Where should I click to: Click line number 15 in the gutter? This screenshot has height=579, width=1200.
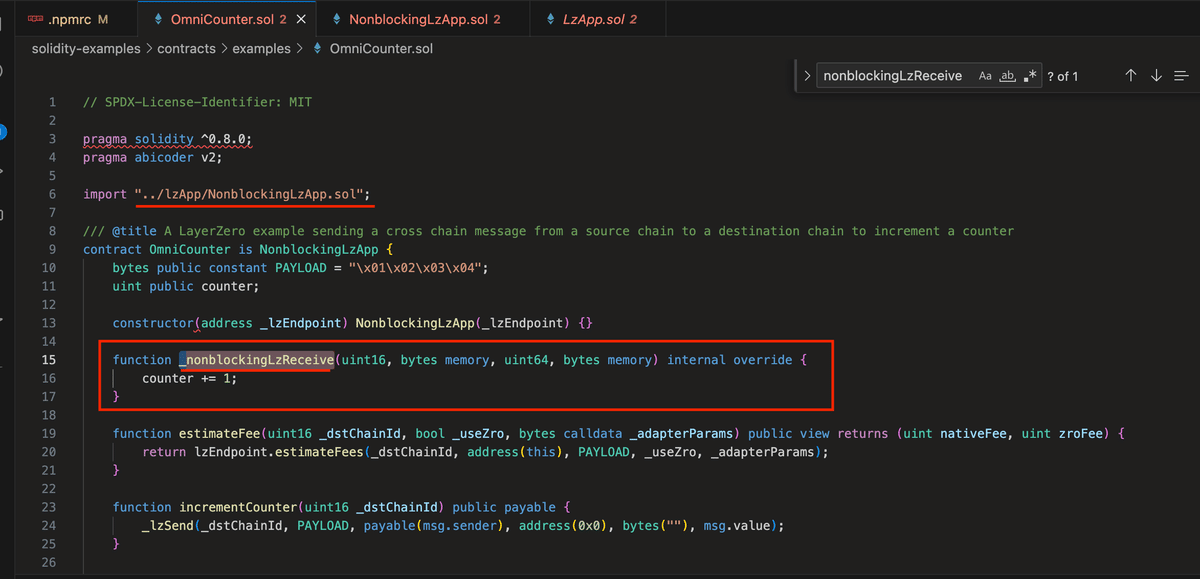click(x=49, y=360)
